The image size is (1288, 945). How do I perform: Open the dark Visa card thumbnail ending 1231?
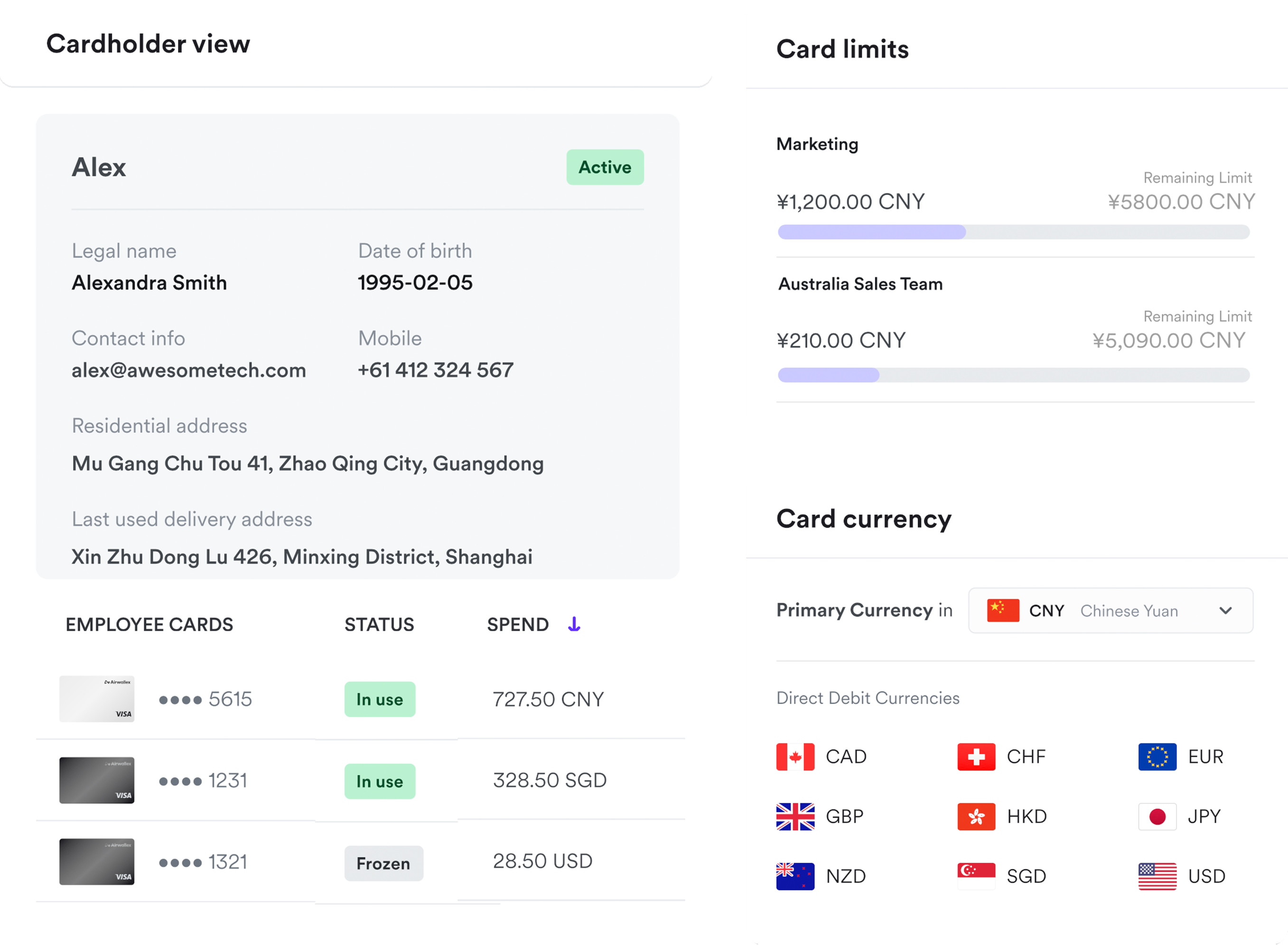(97, 780)
